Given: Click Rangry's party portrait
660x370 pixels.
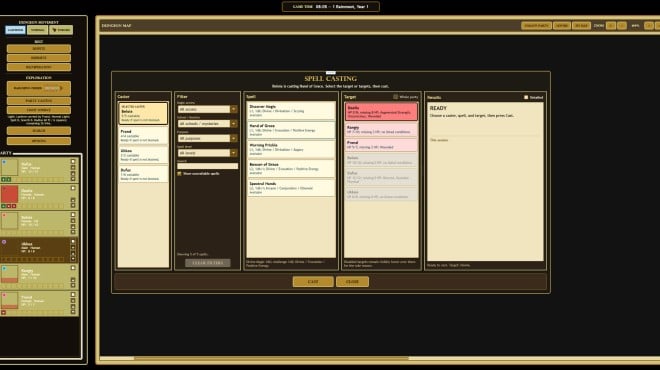Looking at the screenshot, I should click(x=9, y=274).
